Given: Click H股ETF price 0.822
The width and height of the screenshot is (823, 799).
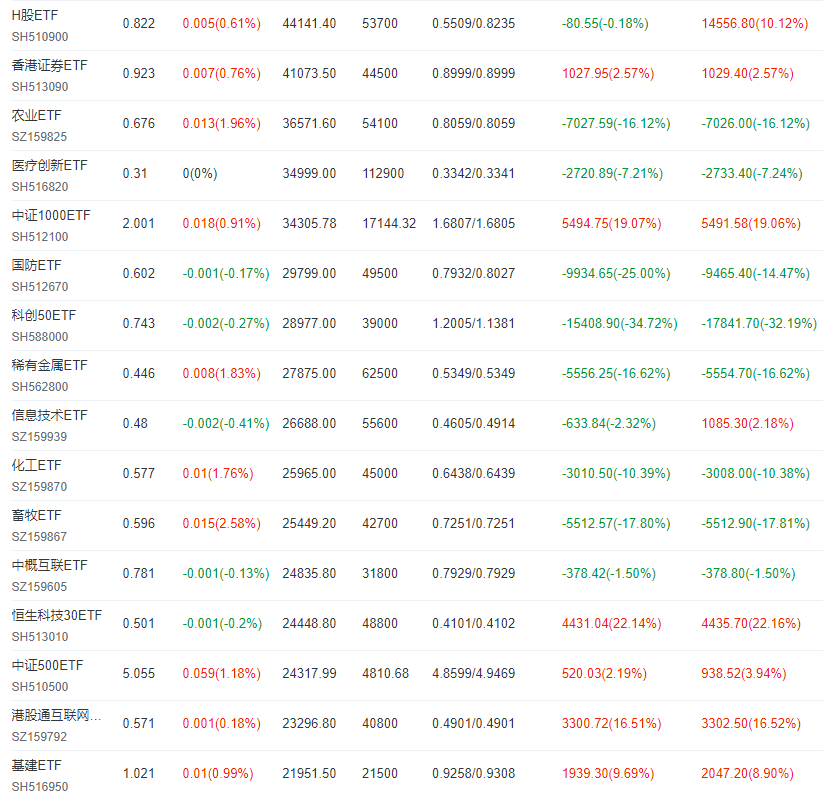Looking at the screenshot, I should (x=139, y=24).
